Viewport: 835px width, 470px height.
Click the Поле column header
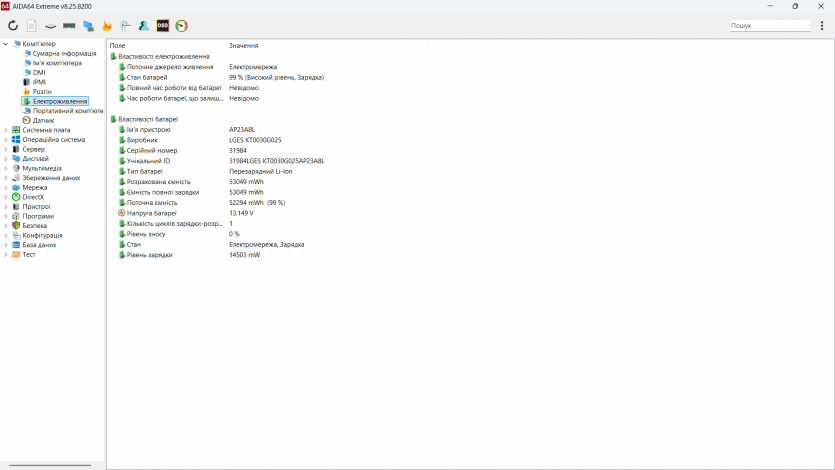point(118,46)
